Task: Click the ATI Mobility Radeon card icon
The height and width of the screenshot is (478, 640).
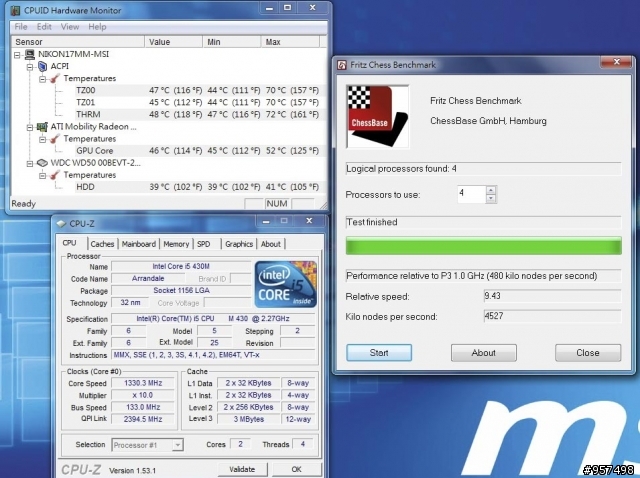Action: [x=42, y=127]
